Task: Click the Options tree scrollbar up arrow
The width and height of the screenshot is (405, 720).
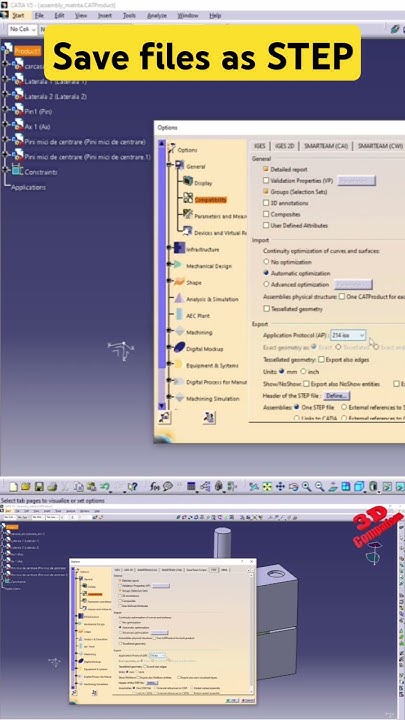Action: click(162, 143)
